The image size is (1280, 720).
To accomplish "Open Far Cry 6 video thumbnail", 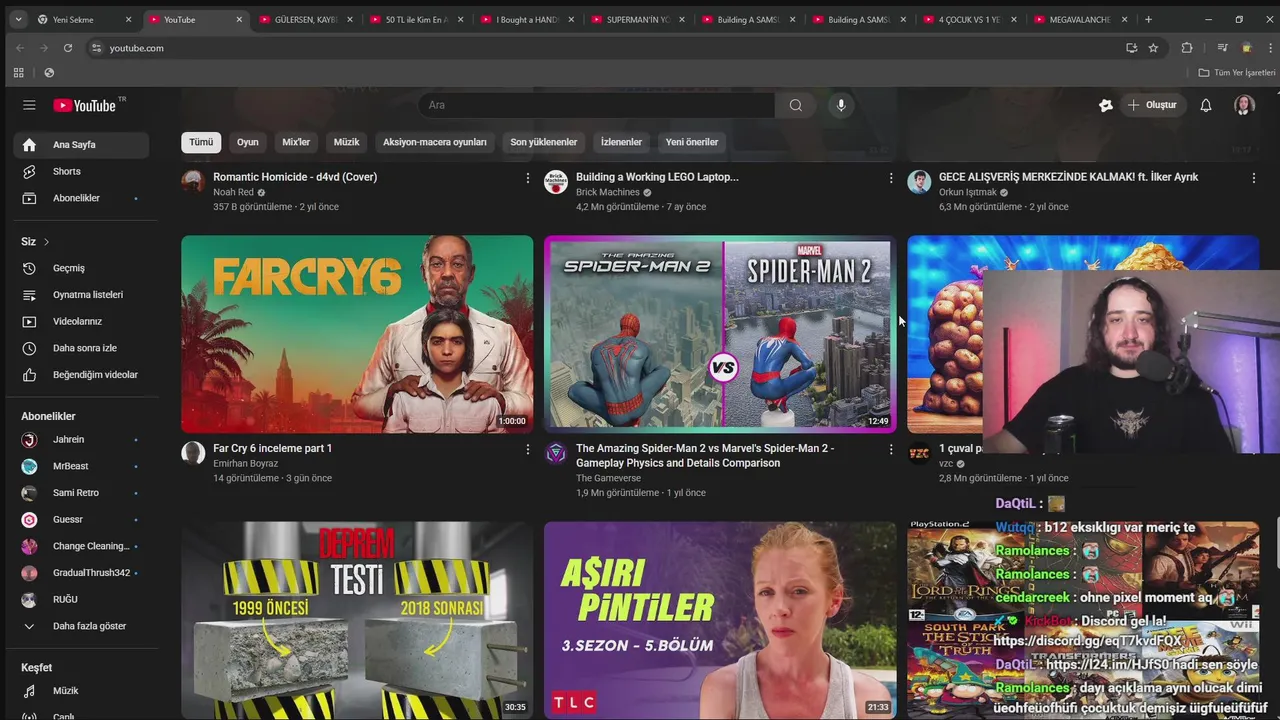I will pyautogui.click(x=357, y=334).
